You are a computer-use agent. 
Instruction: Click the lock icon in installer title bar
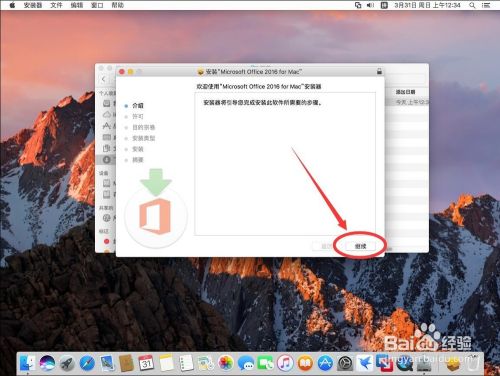click(379, 71)
